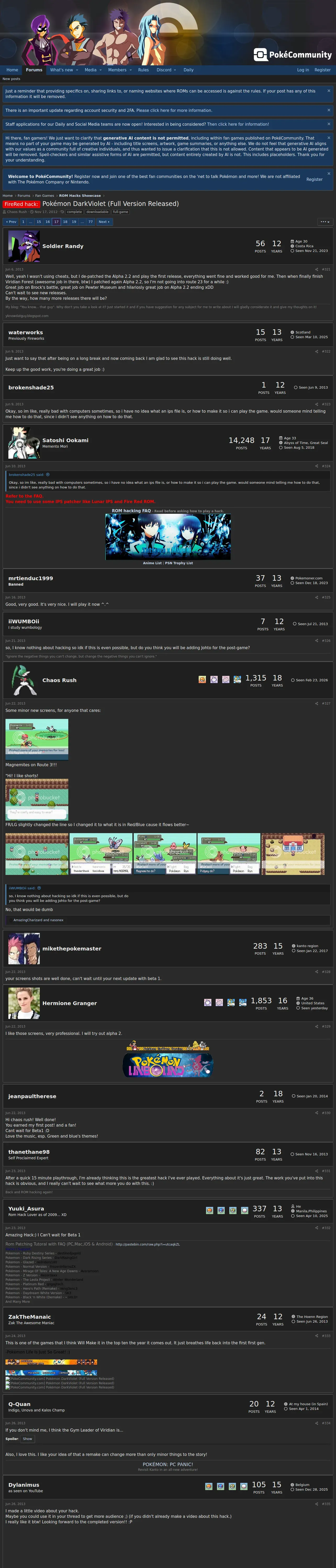The image size is (336, 1568).
Task: Share post #321 by Soldier Randy
Action: click(x=316, y=269)
